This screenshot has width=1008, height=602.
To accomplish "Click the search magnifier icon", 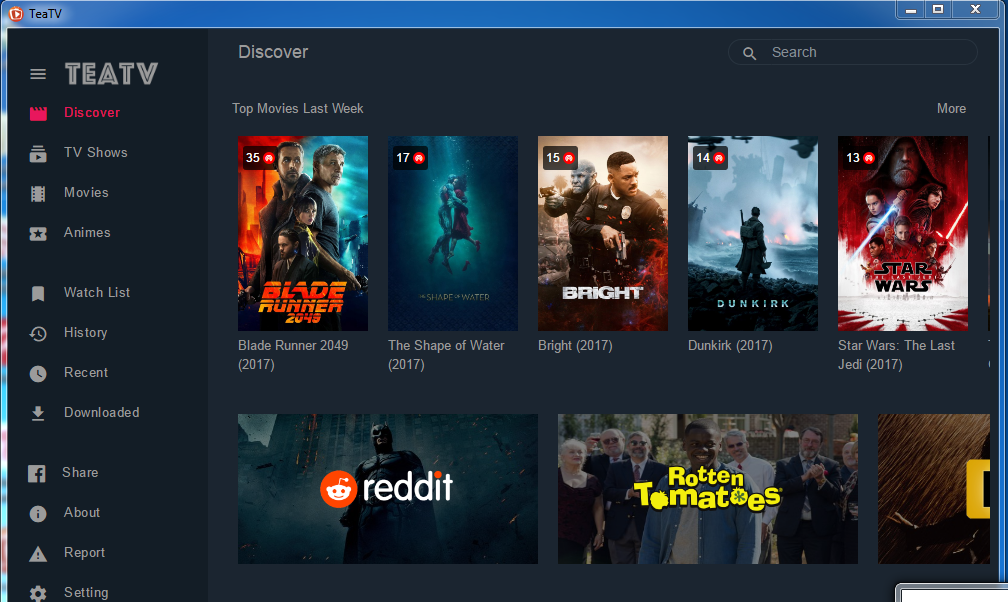I will coord(750,53).
